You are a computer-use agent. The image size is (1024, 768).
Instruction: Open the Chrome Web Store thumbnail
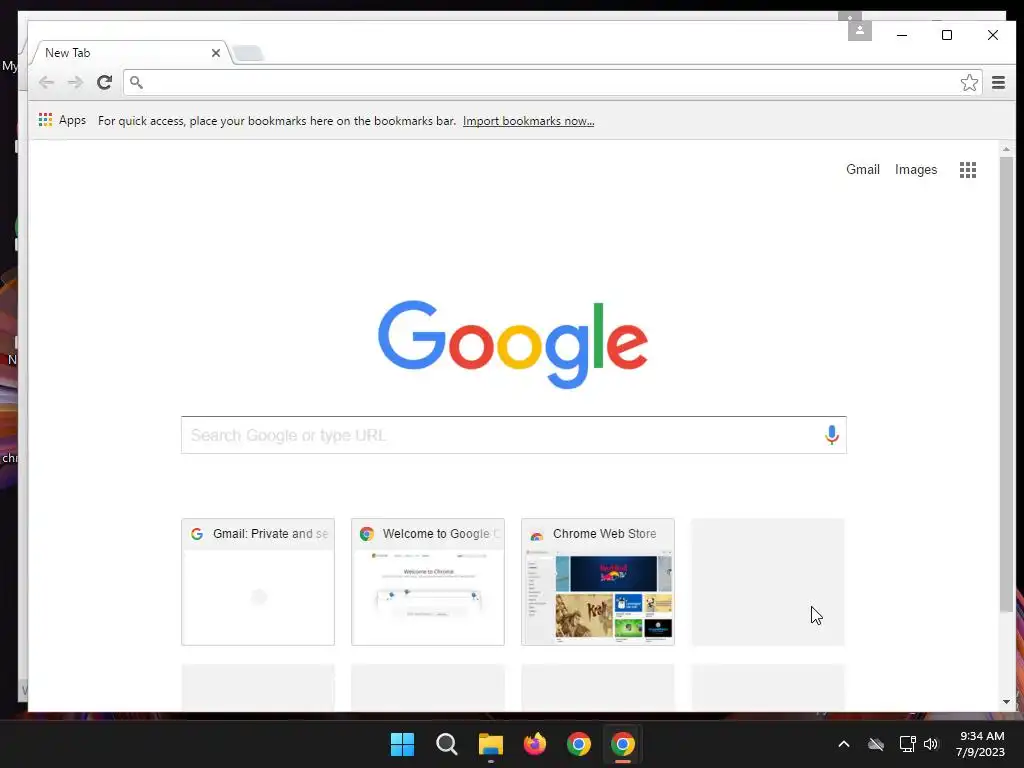[598, 582]
